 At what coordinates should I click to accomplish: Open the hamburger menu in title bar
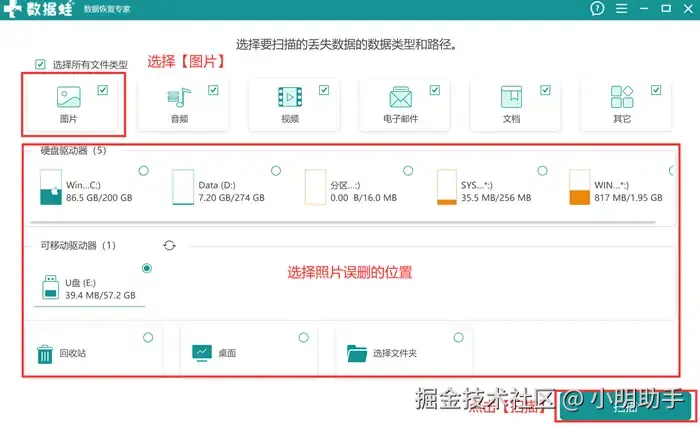(621, 8)
